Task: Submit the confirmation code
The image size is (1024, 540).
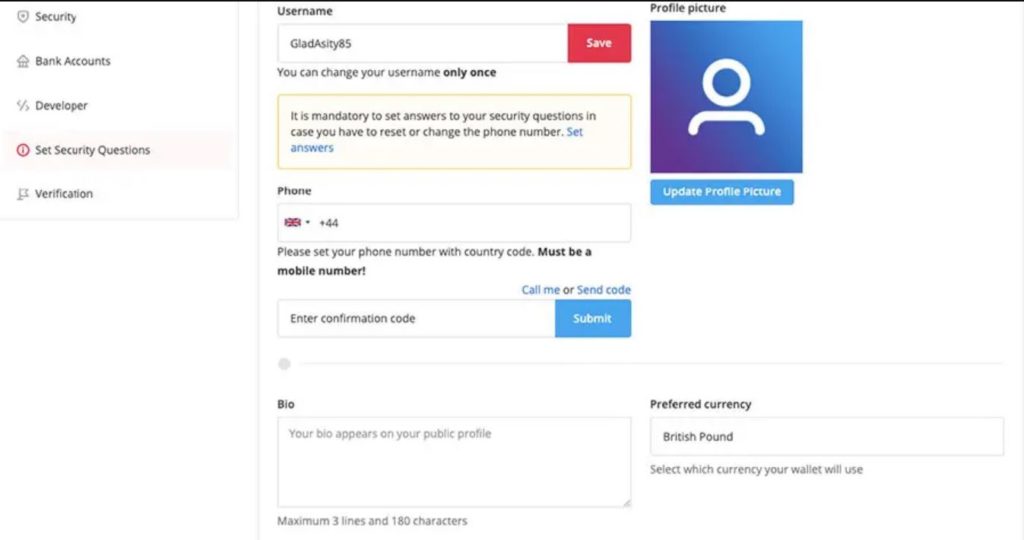Action: (593, 318)
